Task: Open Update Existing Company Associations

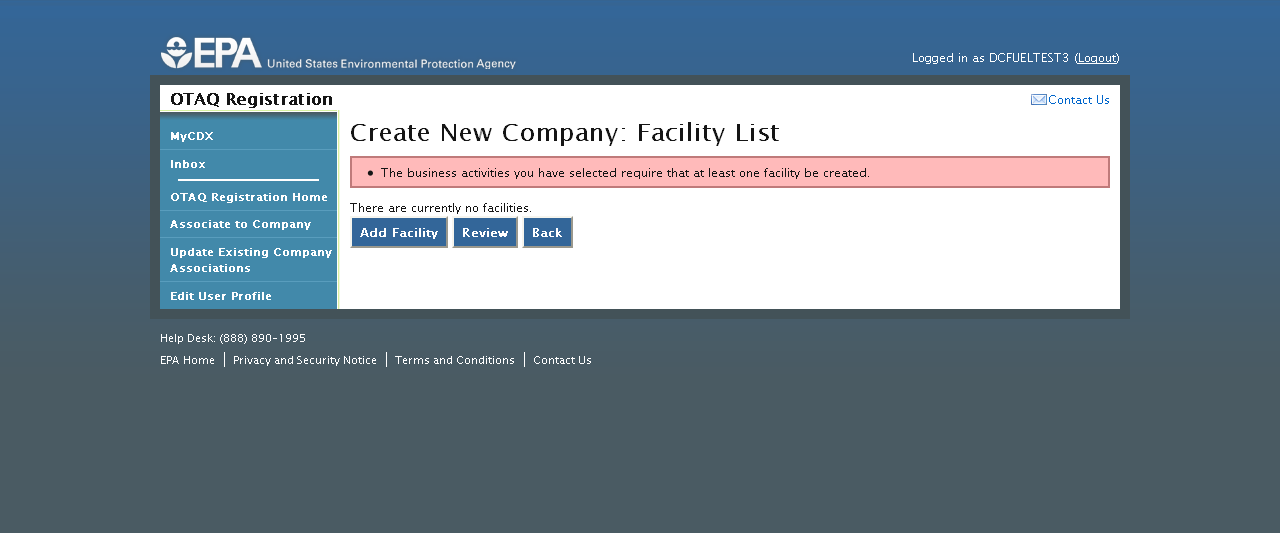Action: (x=250, y=260)
